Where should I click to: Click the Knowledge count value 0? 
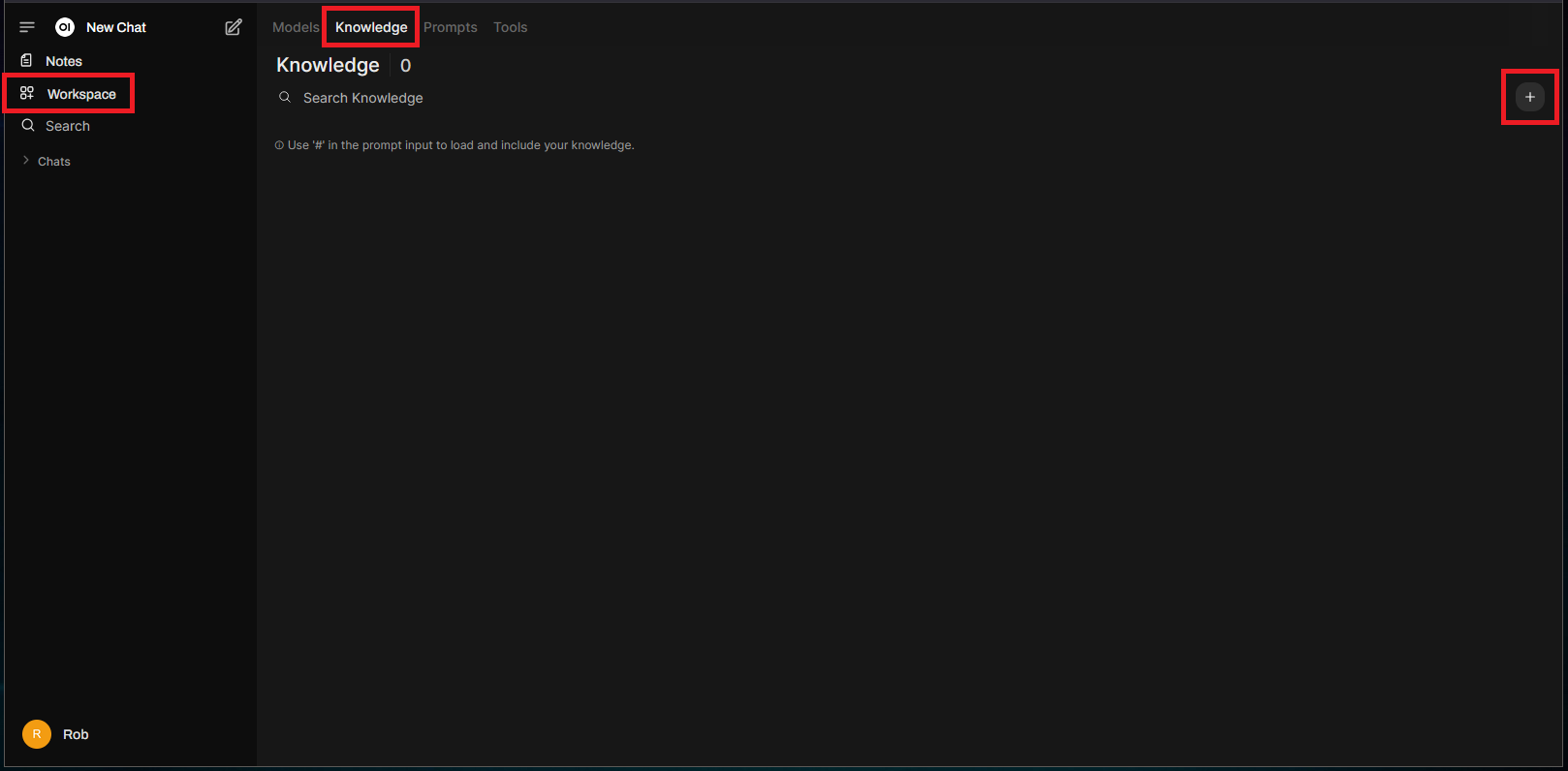pyautogui.click(x=405, y=66)
